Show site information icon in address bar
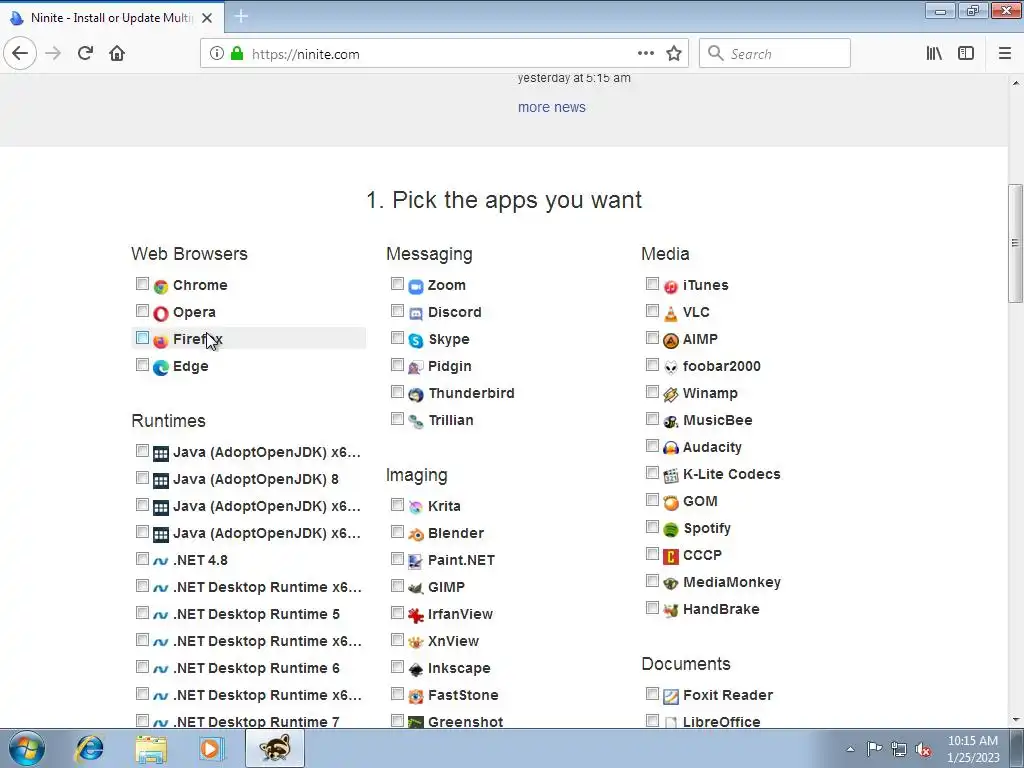The width and height of the screenshot is (1024, 768). [217, 54]
